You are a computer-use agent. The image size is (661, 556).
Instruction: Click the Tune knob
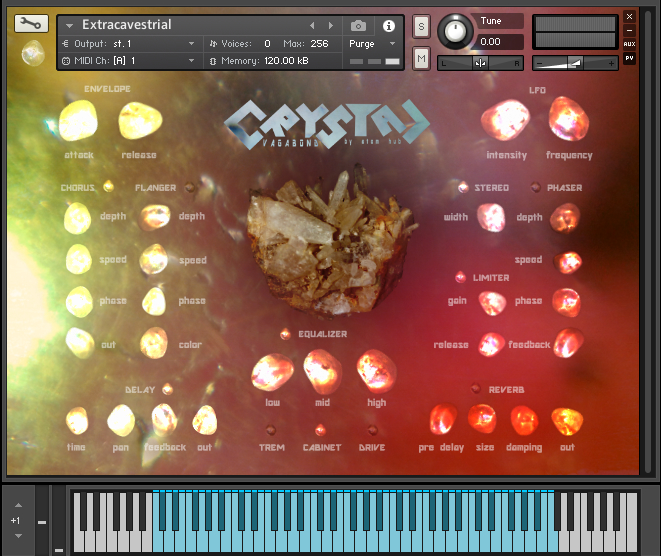click(456, 31)
